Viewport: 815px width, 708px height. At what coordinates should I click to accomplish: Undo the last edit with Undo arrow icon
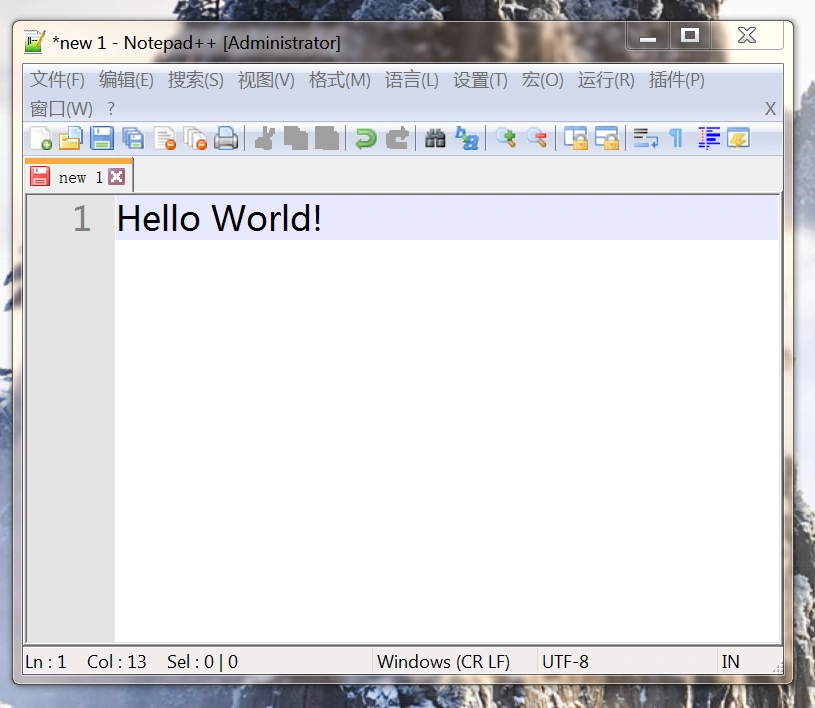[x=365, y=138]
